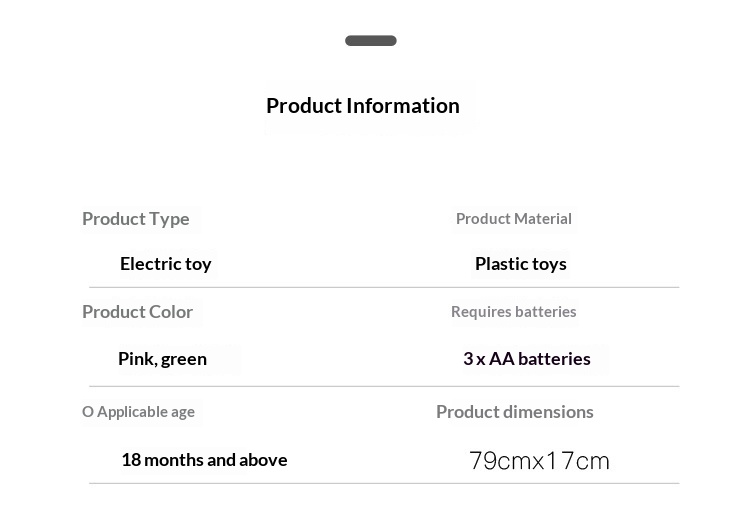Click the word Pink in color value
This screenshot has height=517, width=750.
[136, 359]
